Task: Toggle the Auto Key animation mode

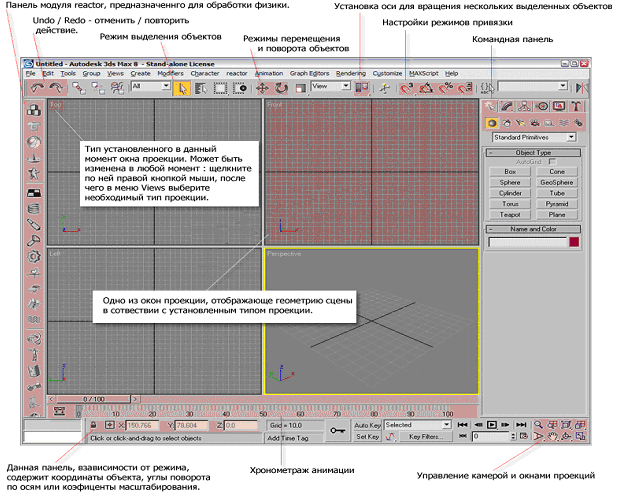Action: [x=367, y=425]
